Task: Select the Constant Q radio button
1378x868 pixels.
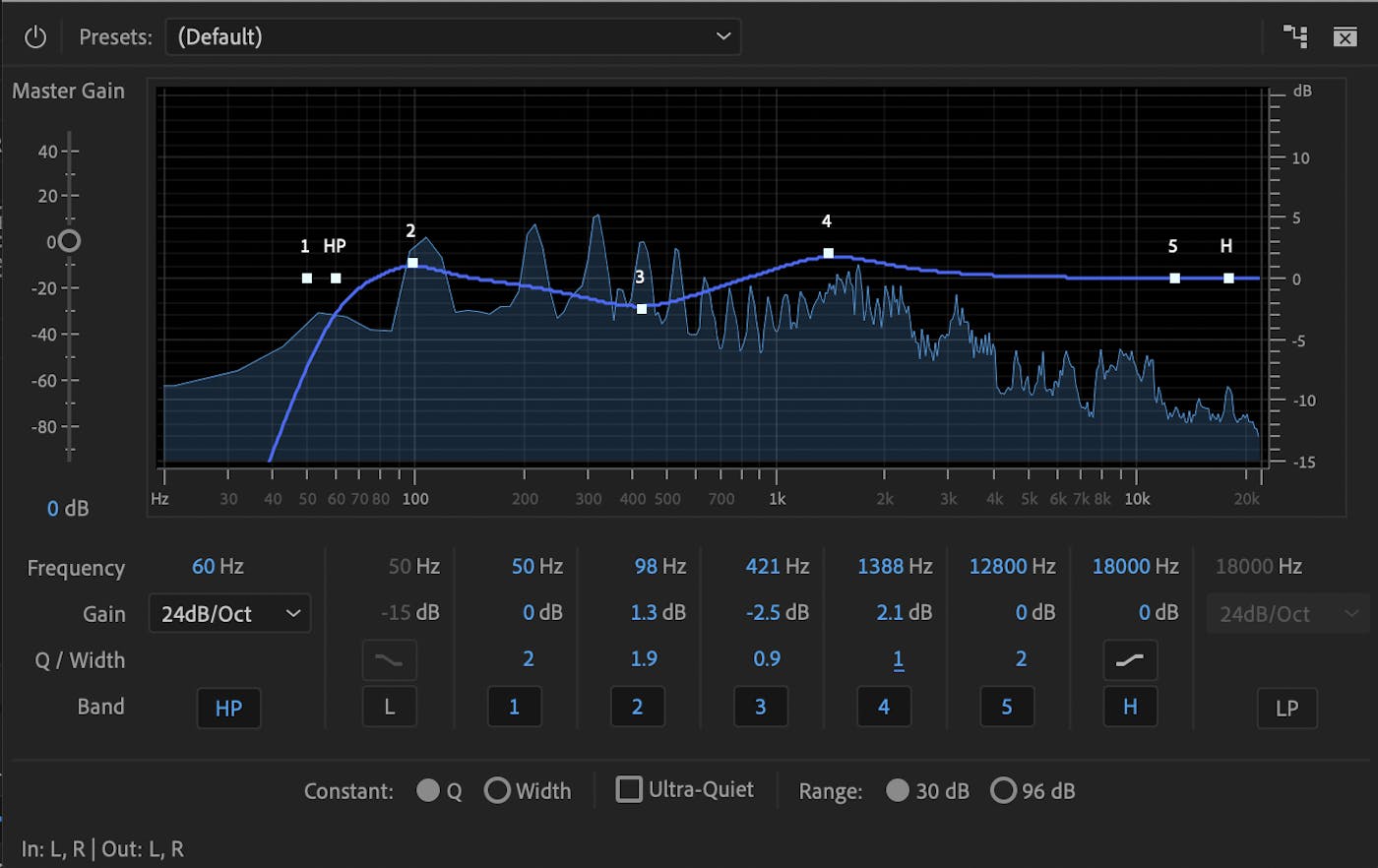Action: pos(428,790)
